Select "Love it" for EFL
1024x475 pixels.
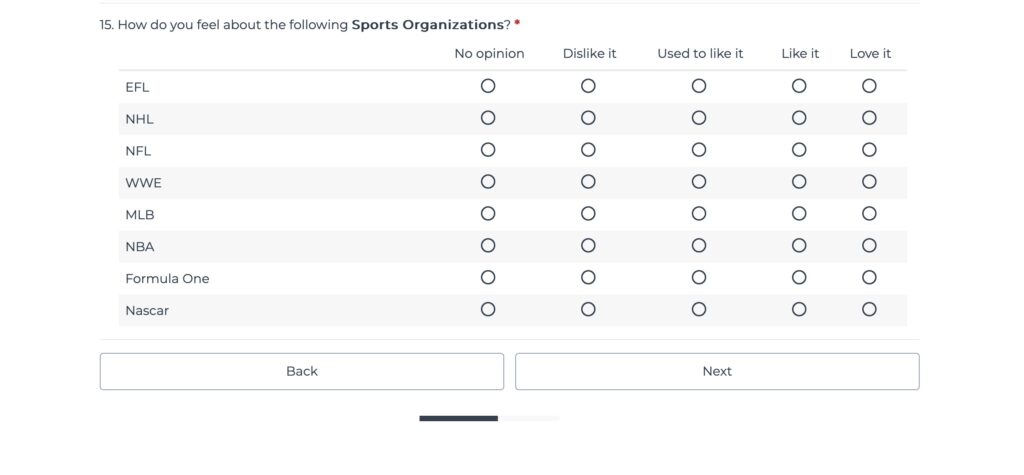(869, 86)
